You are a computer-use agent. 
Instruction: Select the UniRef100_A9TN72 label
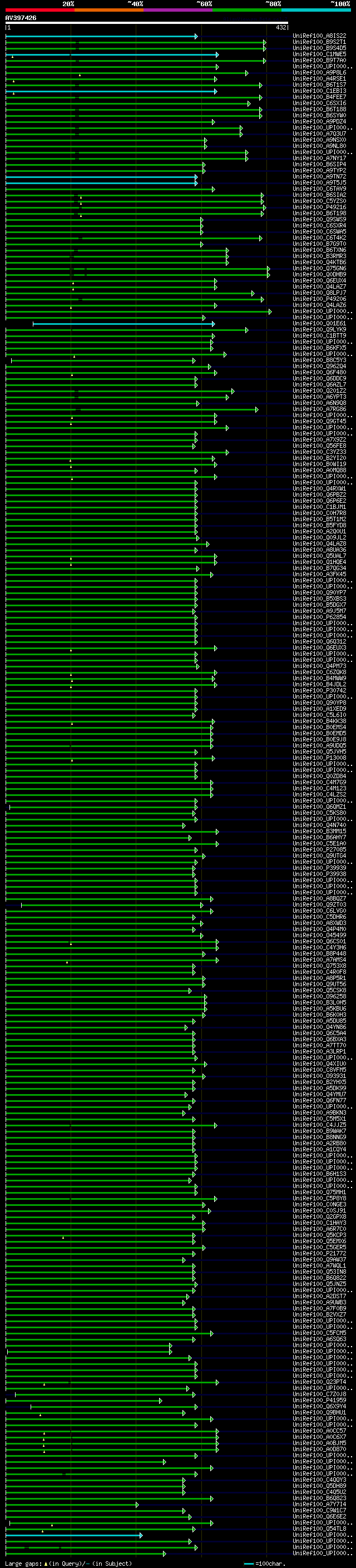point(319,176)
